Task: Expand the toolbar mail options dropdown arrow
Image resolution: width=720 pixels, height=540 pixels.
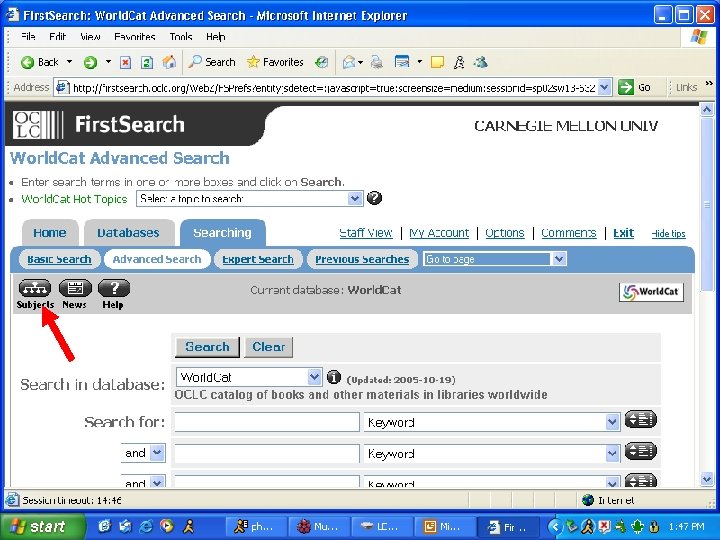Action: 360,62
